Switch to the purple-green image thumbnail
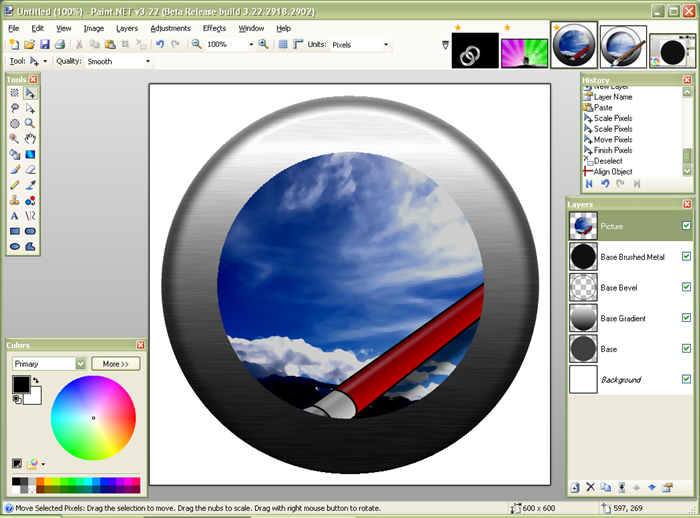The image size is (700, 518). tap(524, 53)
